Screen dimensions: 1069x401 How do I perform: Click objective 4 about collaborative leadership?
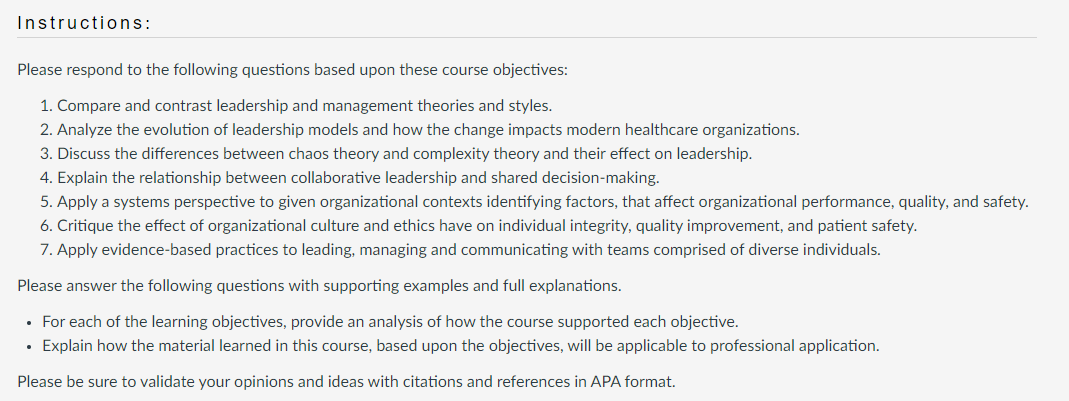coord(350,178)
